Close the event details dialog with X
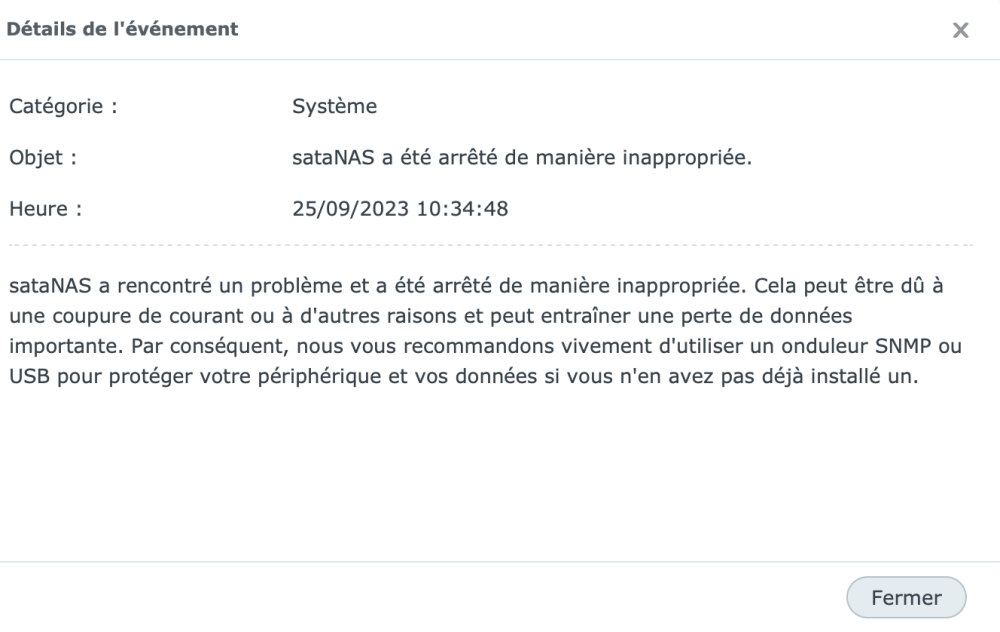 point(960,31)
